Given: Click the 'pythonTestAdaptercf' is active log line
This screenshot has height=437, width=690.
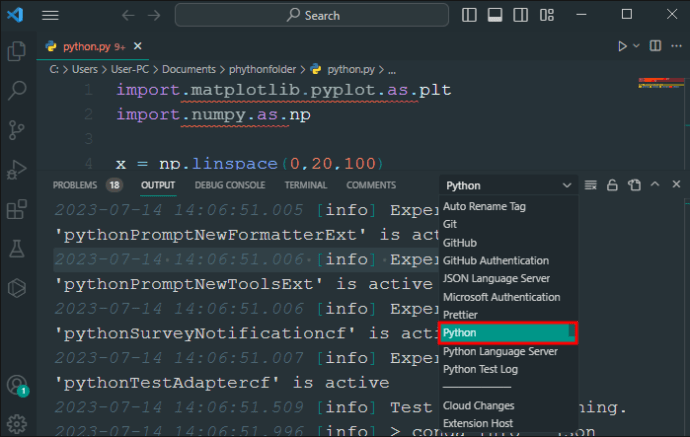Looking at the screenshot, I should (x=222, y=383).
